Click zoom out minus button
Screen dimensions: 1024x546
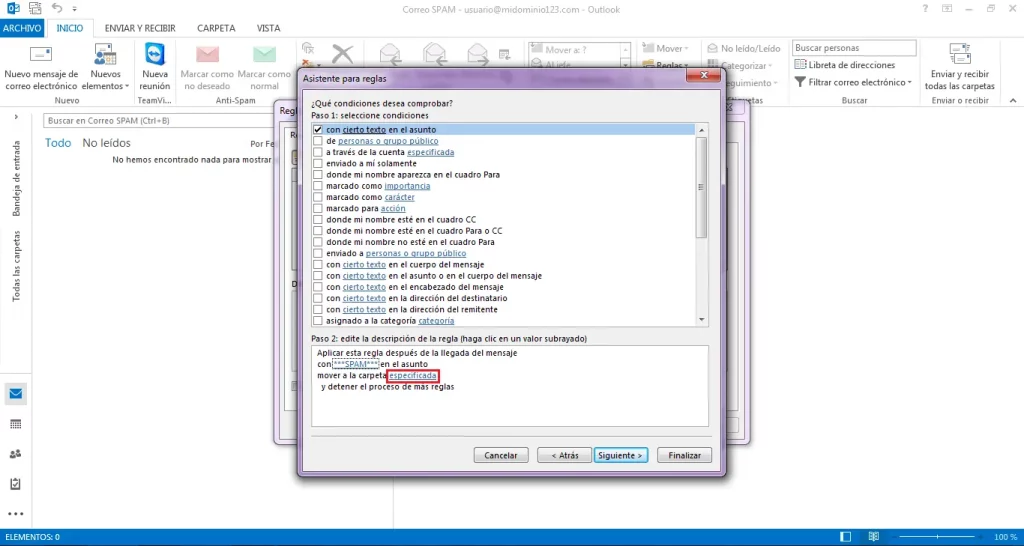coord(893,537)
